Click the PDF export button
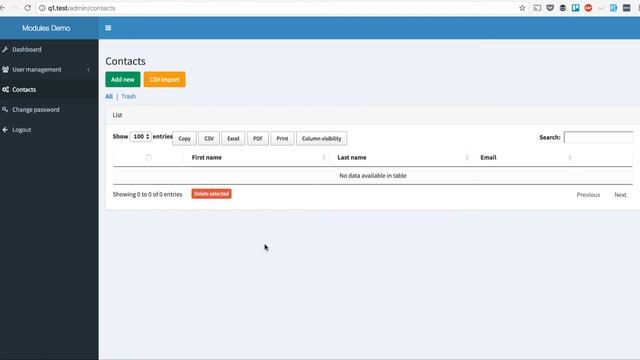Image resolution: width=640 pixels, height=360 pixels. pyautogui.click(x=258, y=138)
